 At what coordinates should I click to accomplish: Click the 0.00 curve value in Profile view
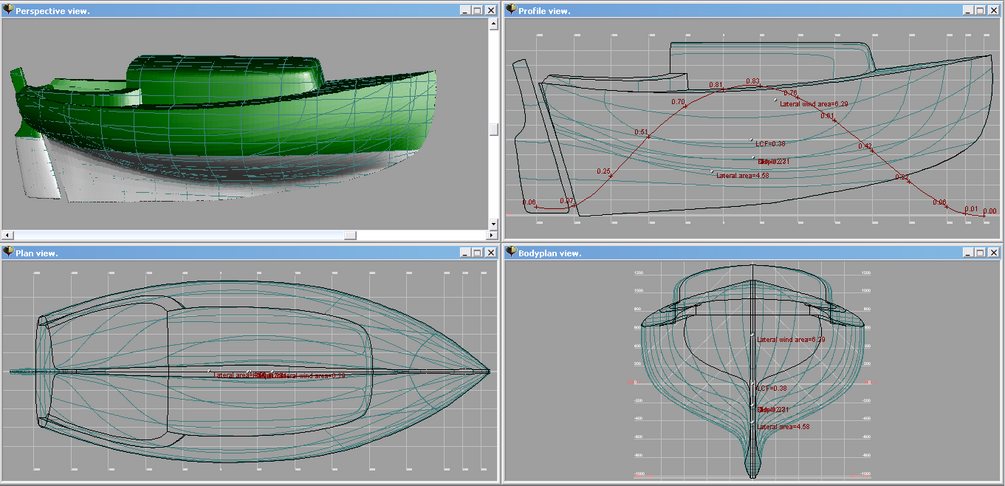point(990,211)
